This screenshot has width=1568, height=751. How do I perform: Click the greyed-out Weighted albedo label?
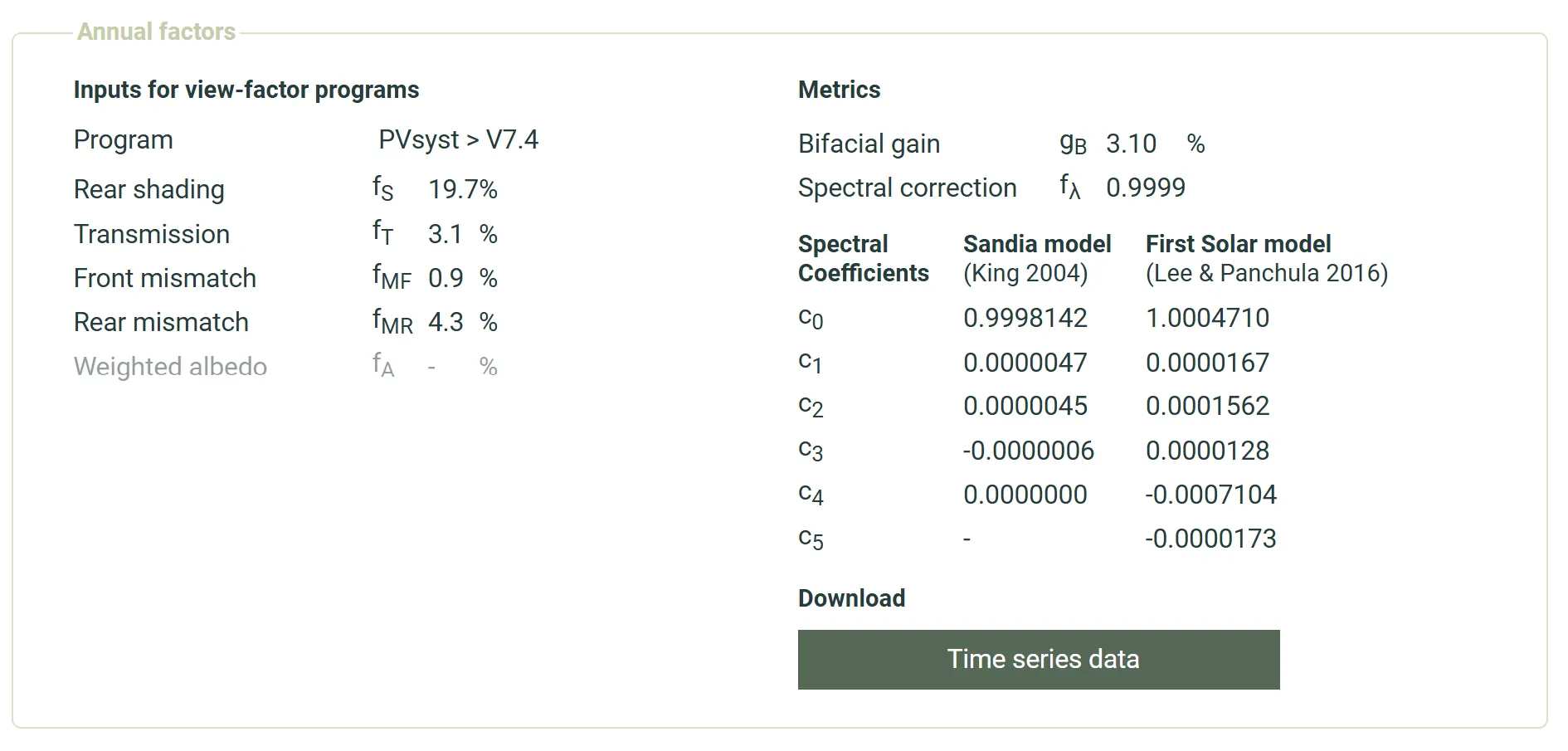tap(170, 367)
